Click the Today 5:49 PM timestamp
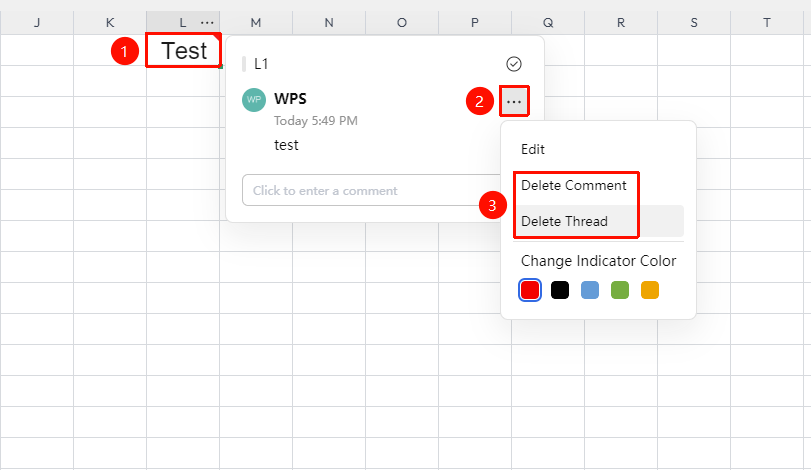Image resolution: width=811 pixels, height=470 pixels. [316, 120]
